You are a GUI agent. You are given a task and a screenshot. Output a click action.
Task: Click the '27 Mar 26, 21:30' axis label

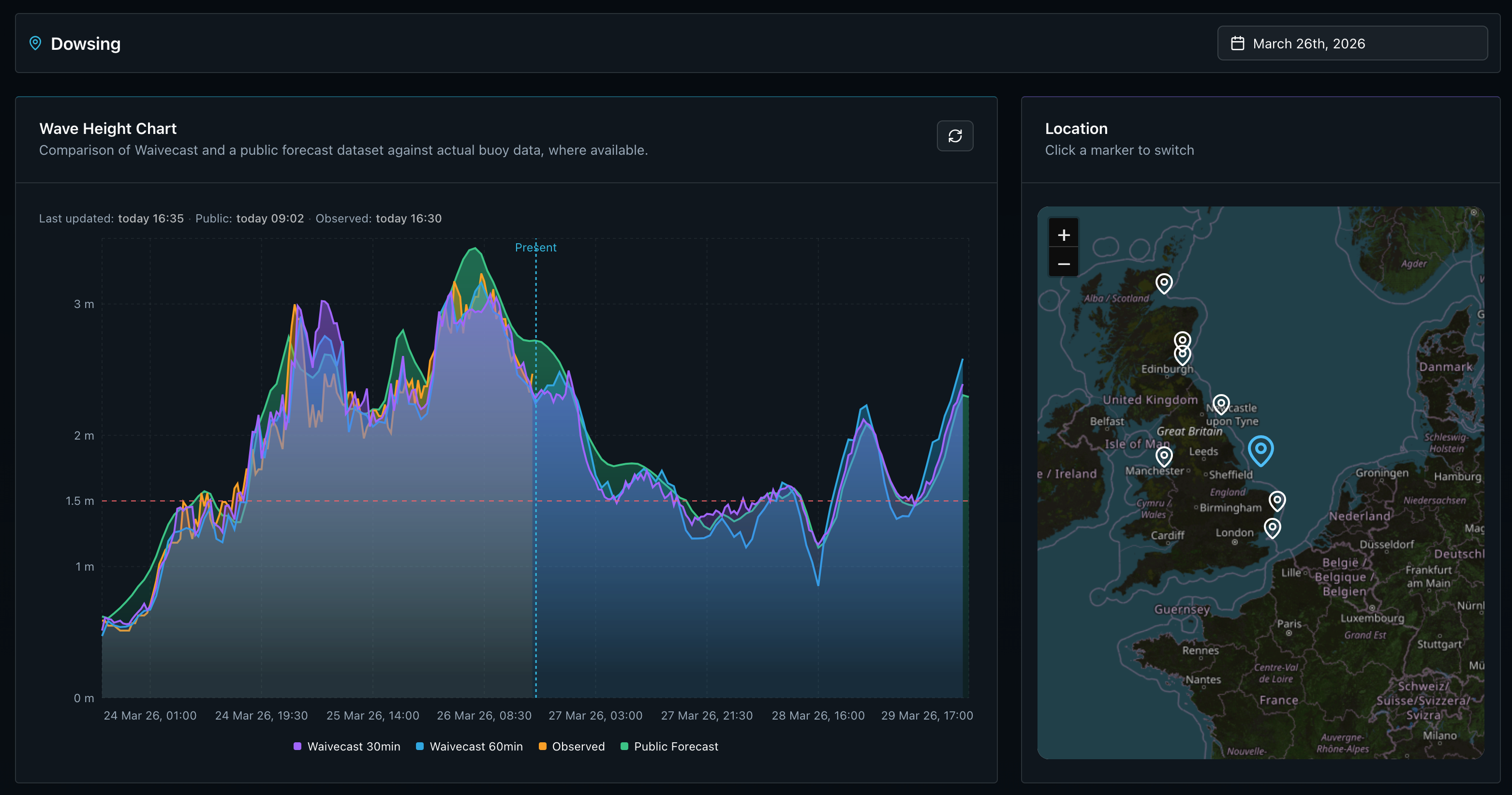point(707,716)
